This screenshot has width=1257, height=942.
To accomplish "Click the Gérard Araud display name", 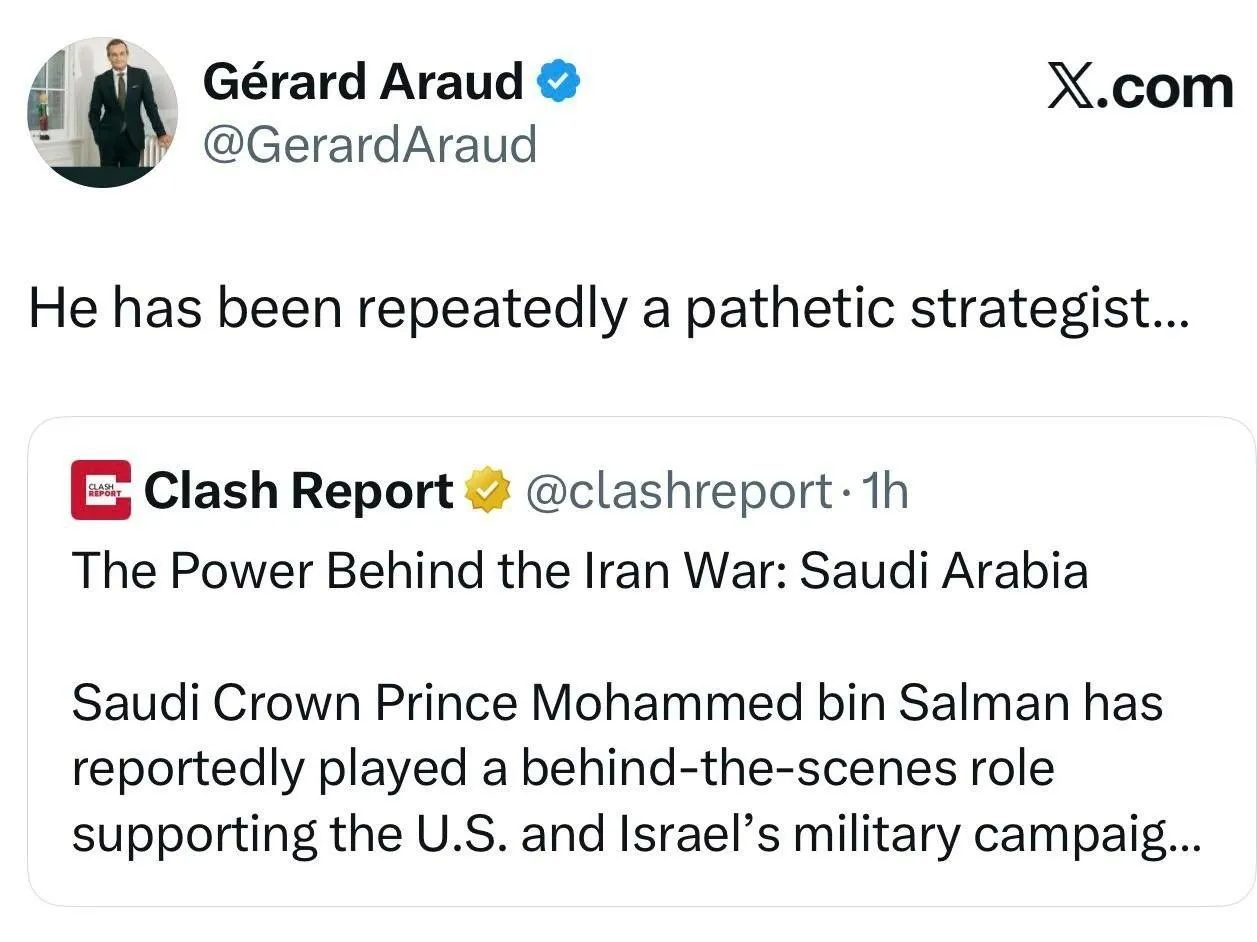I will point(363,81).
